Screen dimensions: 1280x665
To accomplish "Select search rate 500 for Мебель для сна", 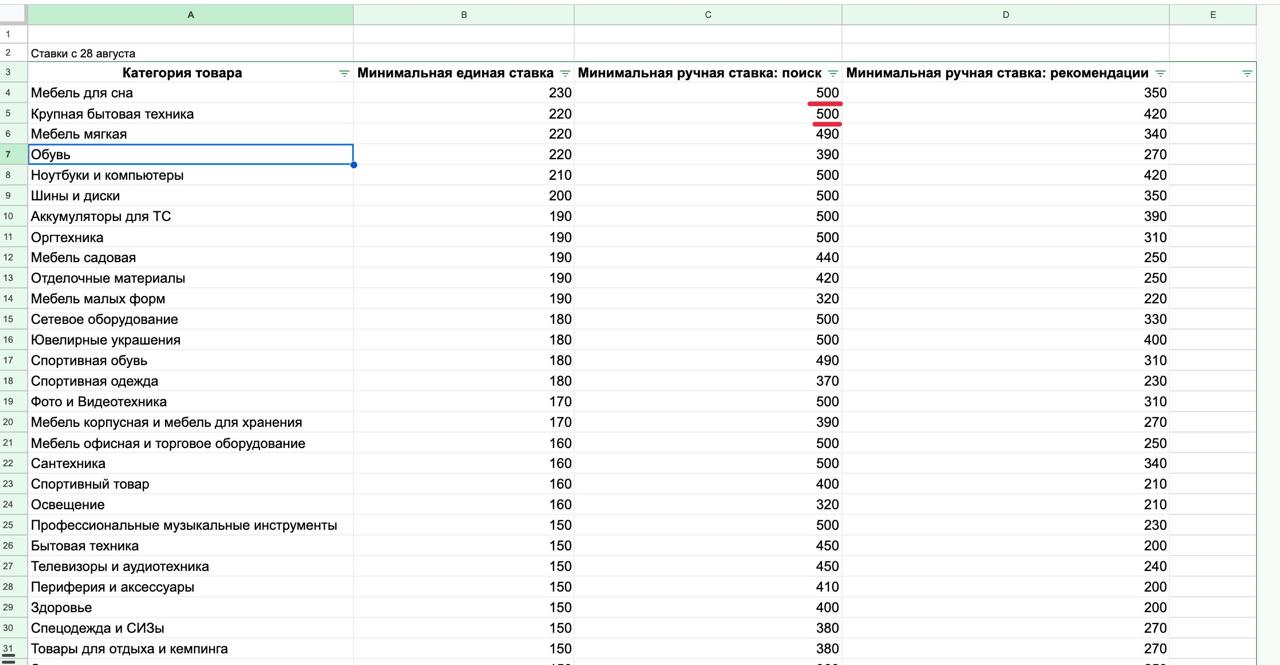I will click(x=708, y=93).
